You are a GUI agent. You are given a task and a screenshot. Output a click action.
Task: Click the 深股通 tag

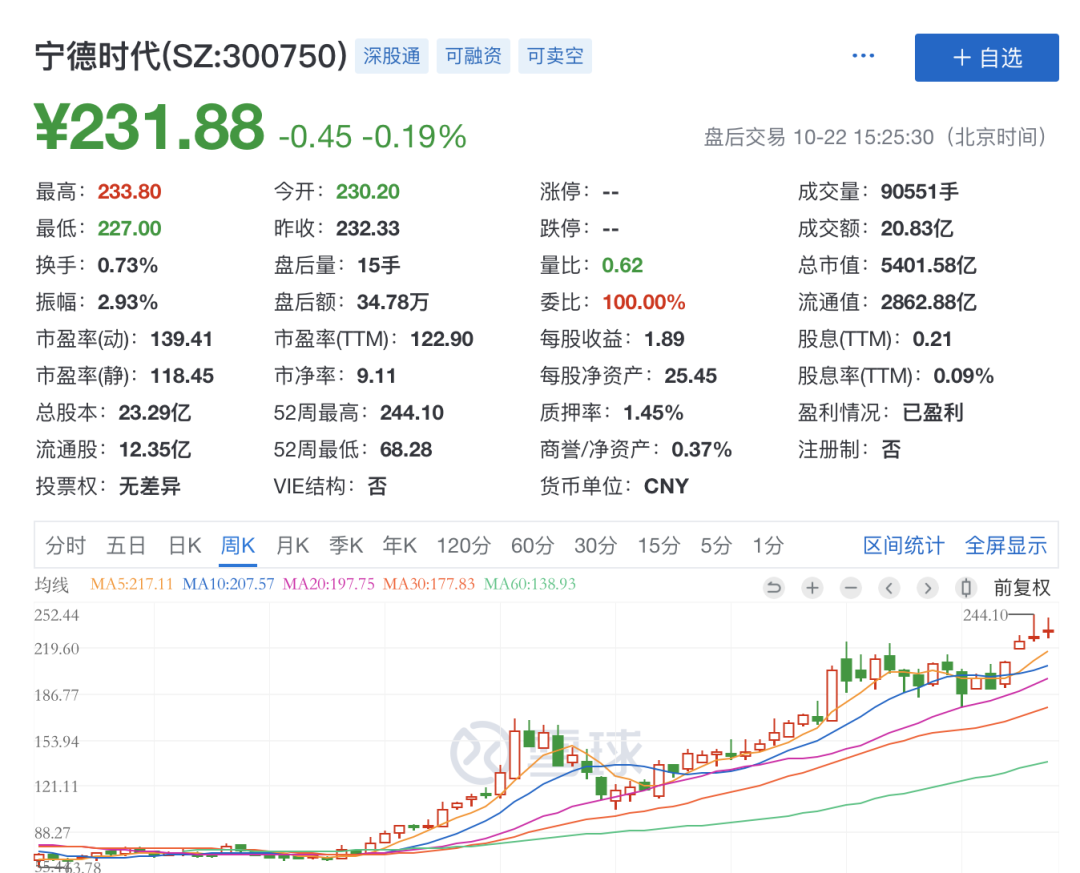point(392,56)
